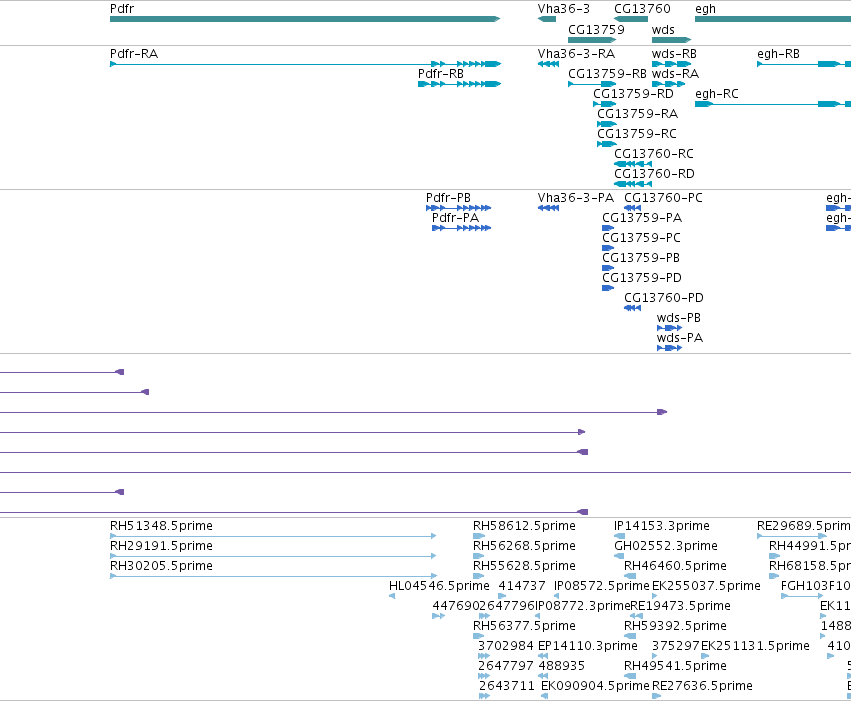Select the wds-PB protein label
This screenshot has width=851, height=701.
(x=678, y=318)
